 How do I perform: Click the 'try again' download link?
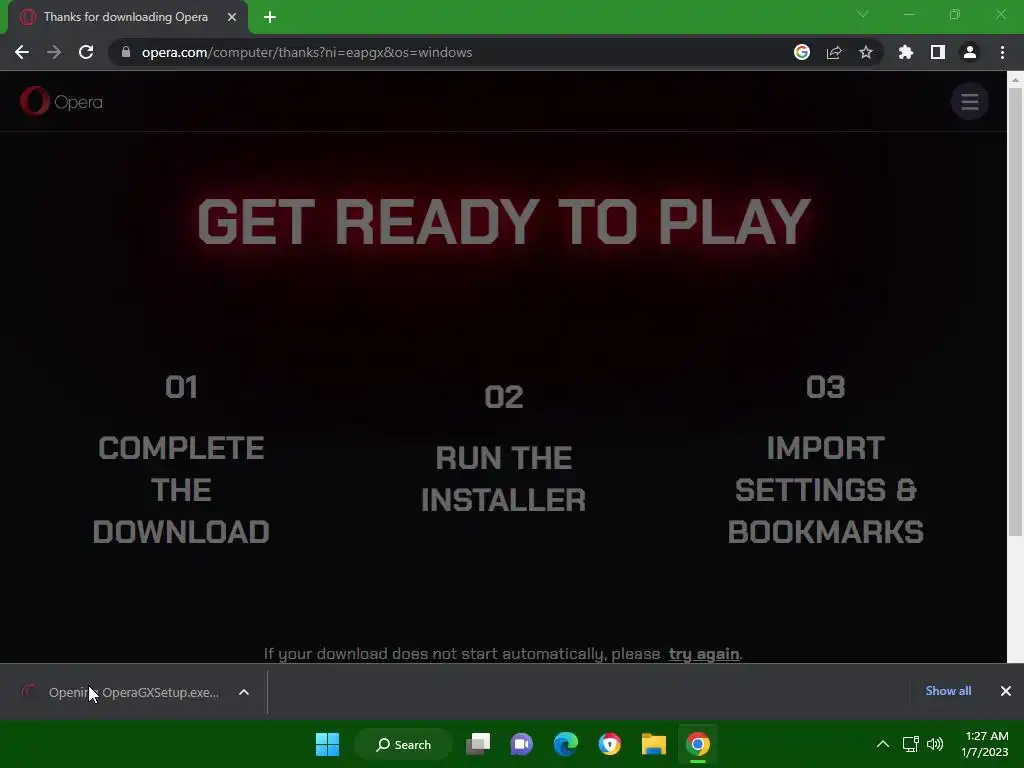703,654
